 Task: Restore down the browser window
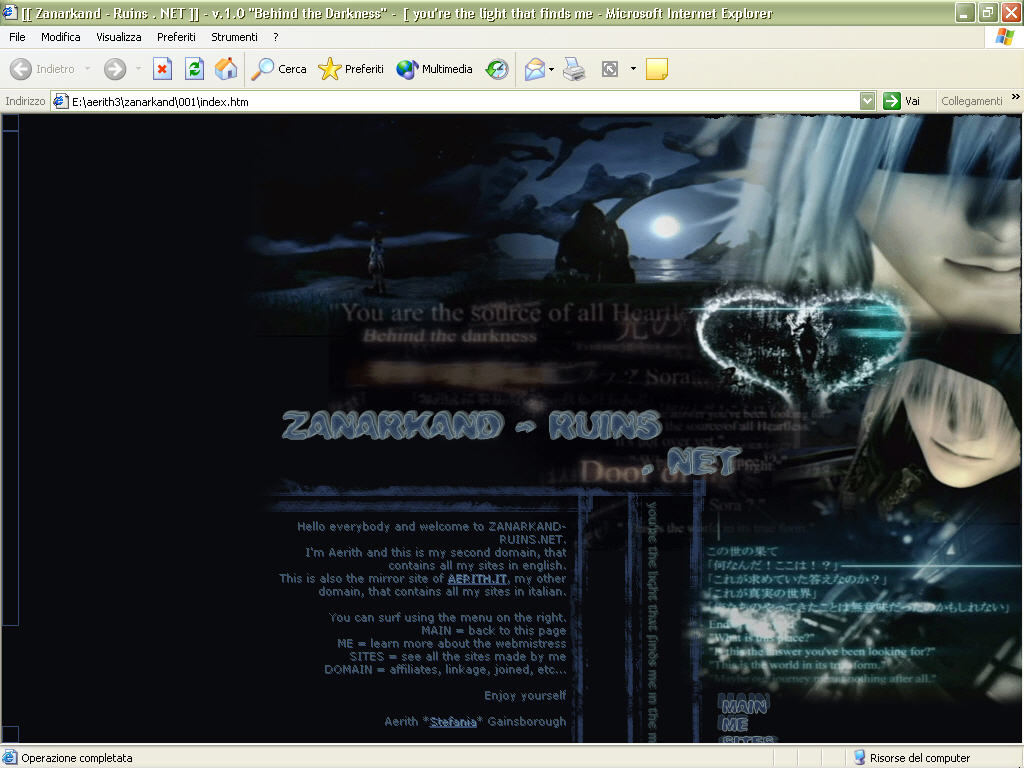coord(988,12)
